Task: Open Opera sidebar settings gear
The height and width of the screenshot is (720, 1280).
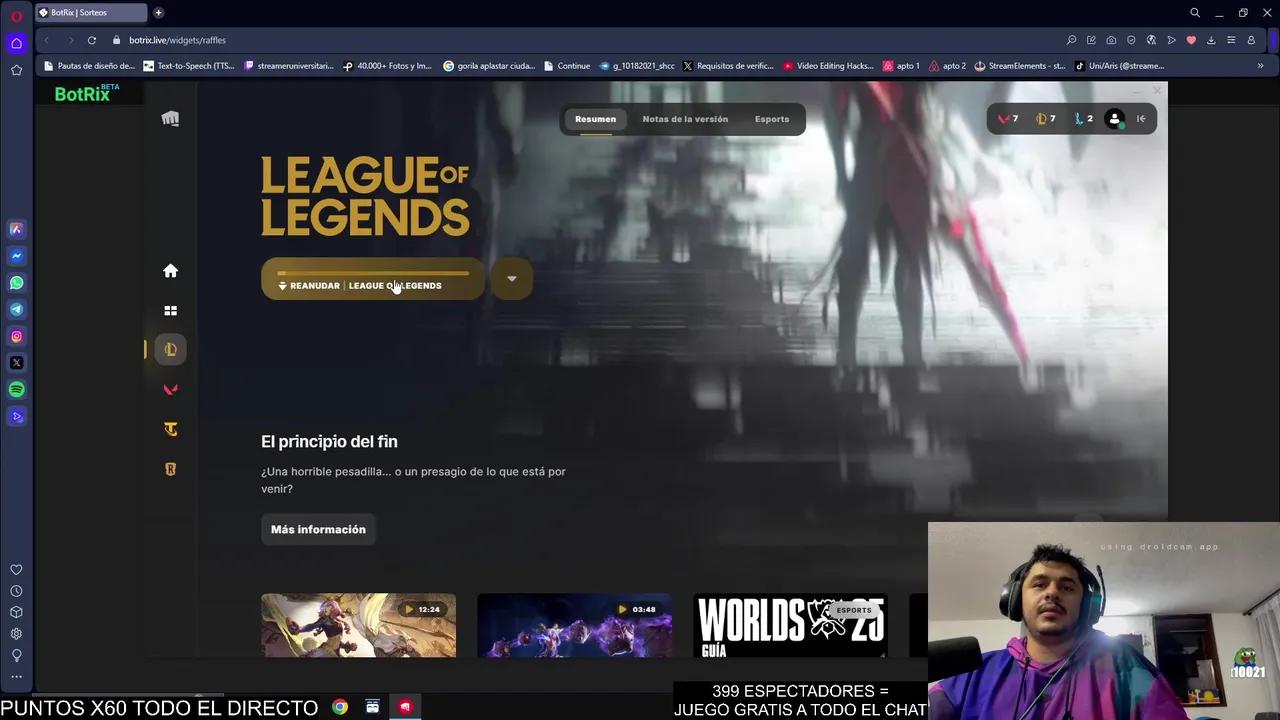Action: 16,634
